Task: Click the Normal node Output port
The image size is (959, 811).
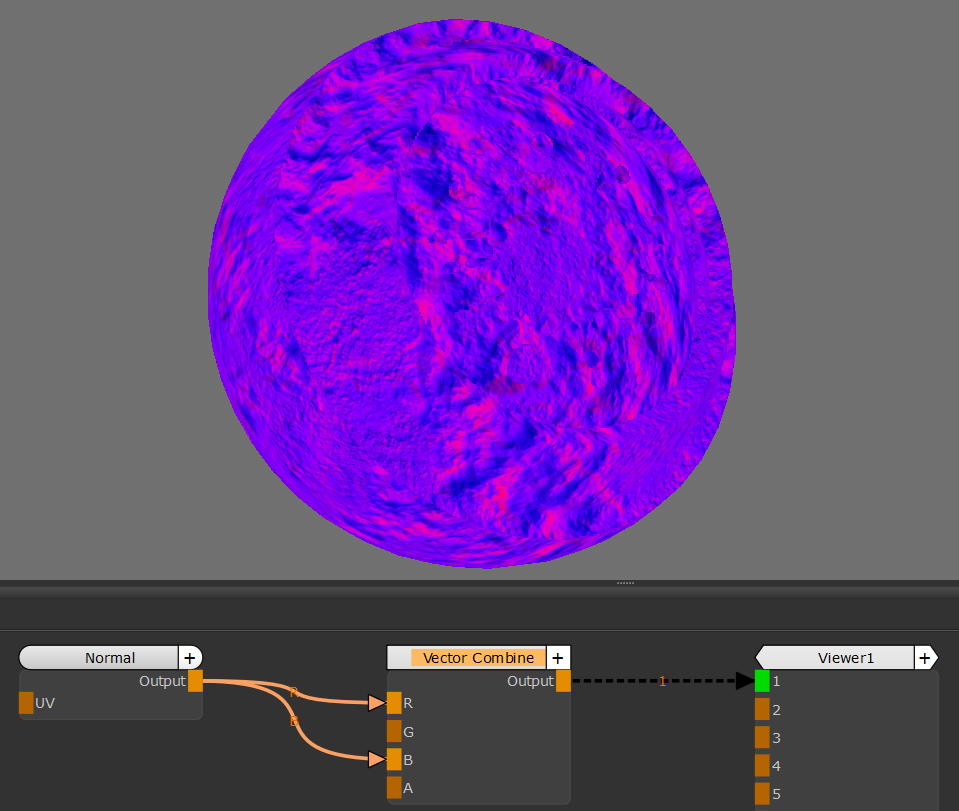Action: pyautogui.click(x=195, y=681)
